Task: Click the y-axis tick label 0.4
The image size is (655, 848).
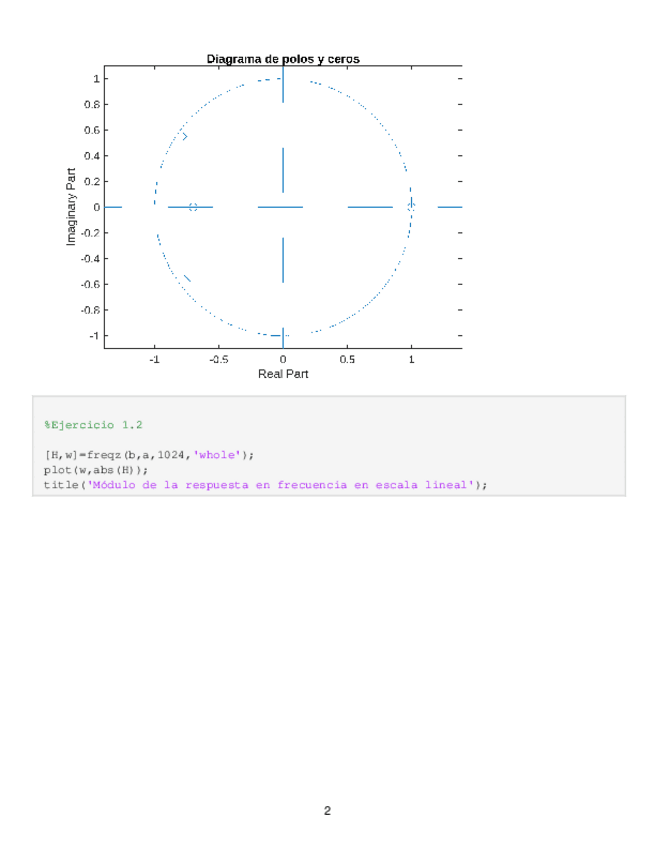Action: coord(91,156)
